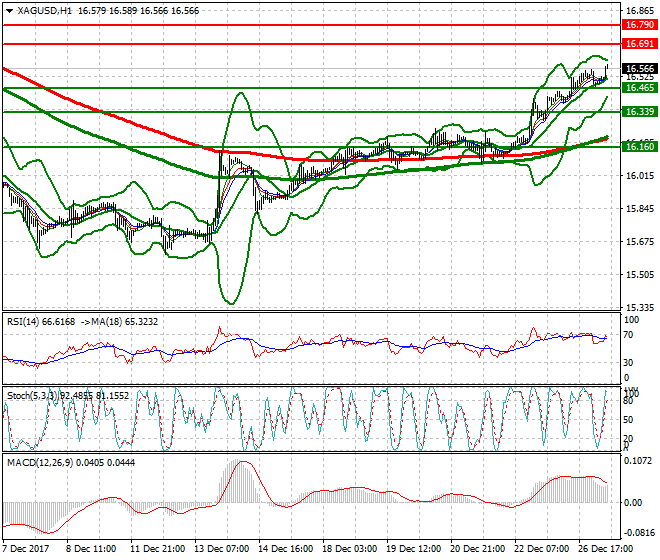Select the XAGUSD,H1 chart title text
This screenshot has height=560, width=660.
pyautogui.click(x=45, y=11)
